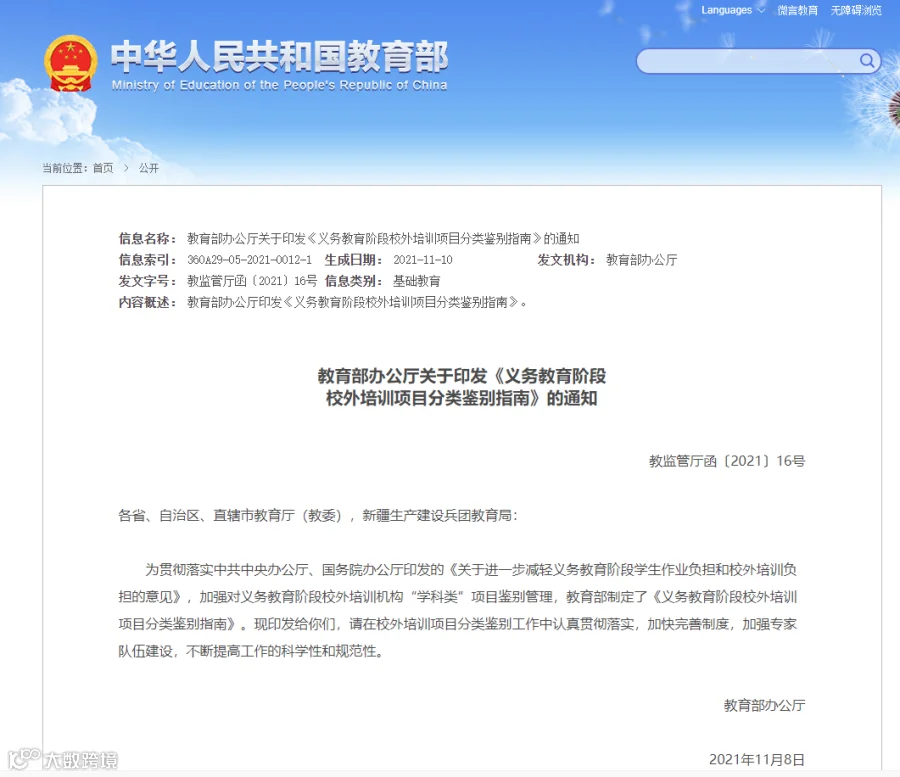Click the breadcrumb chevron after 首页
Screen dimensions: 900x777
126,168
